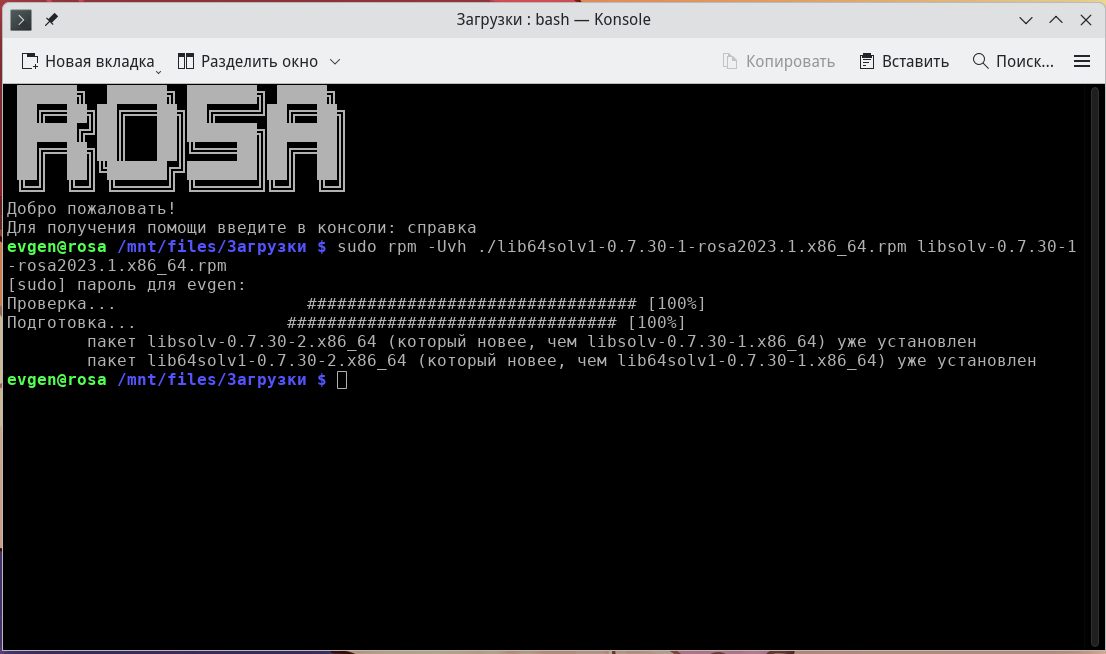Open the Поиск... search tool
Screen dimensions: 1106x654
pyautogui.click(x=1013, y=61)
